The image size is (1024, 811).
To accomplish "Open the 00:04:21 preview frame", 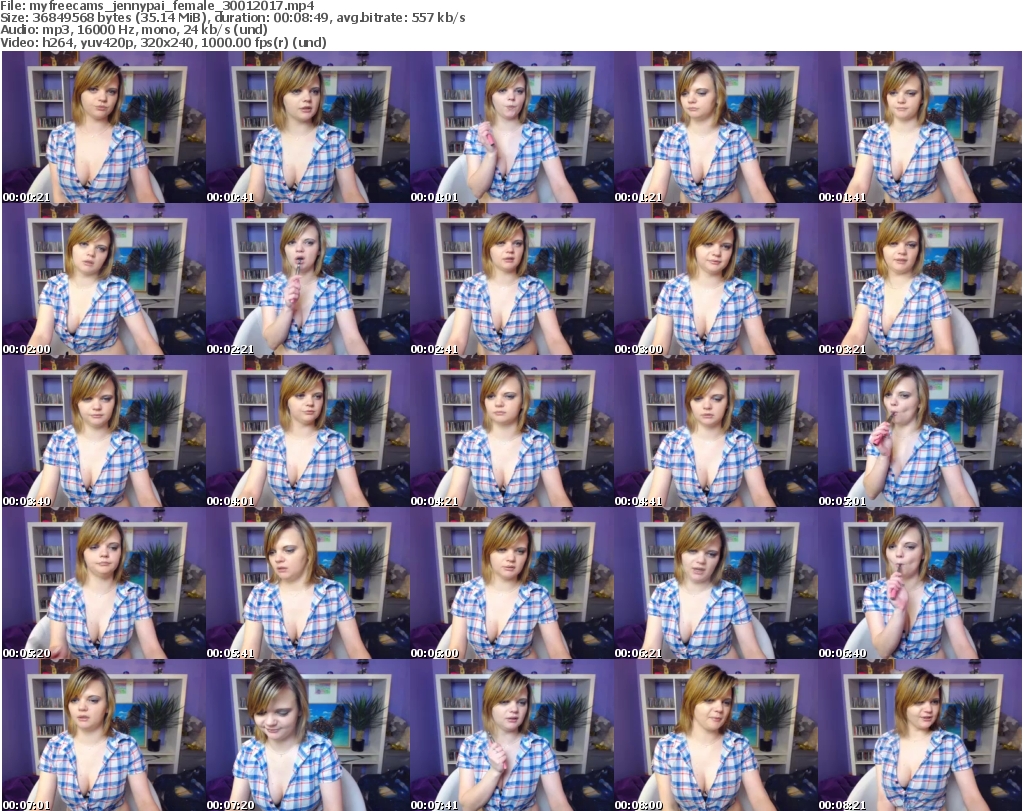I will coord(511,431).
